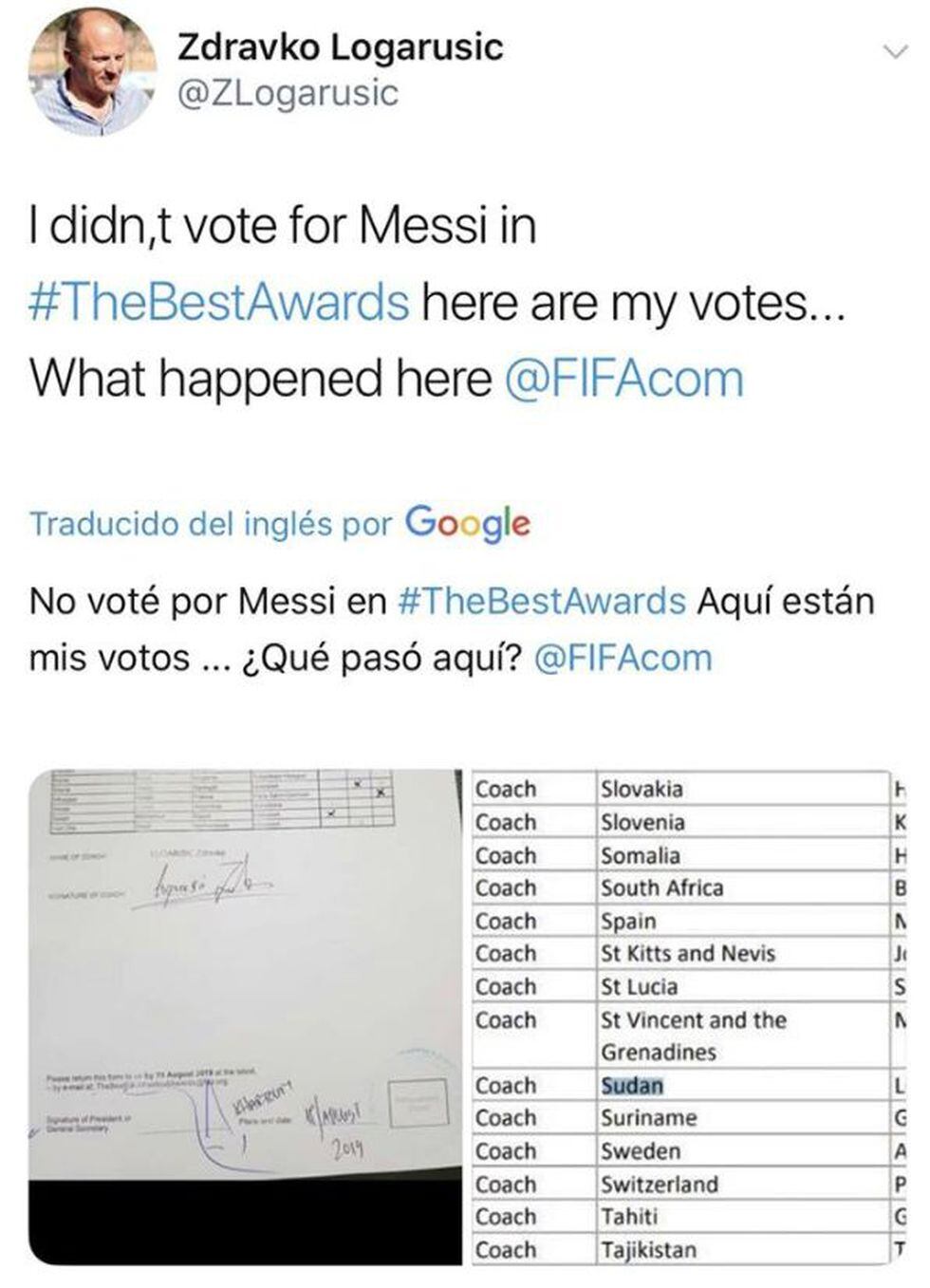Image resolution: width=930 pixels, height=1288 pixels.
Task: Click the "Traducido del inglés por" label
Action: coord(211,524)
